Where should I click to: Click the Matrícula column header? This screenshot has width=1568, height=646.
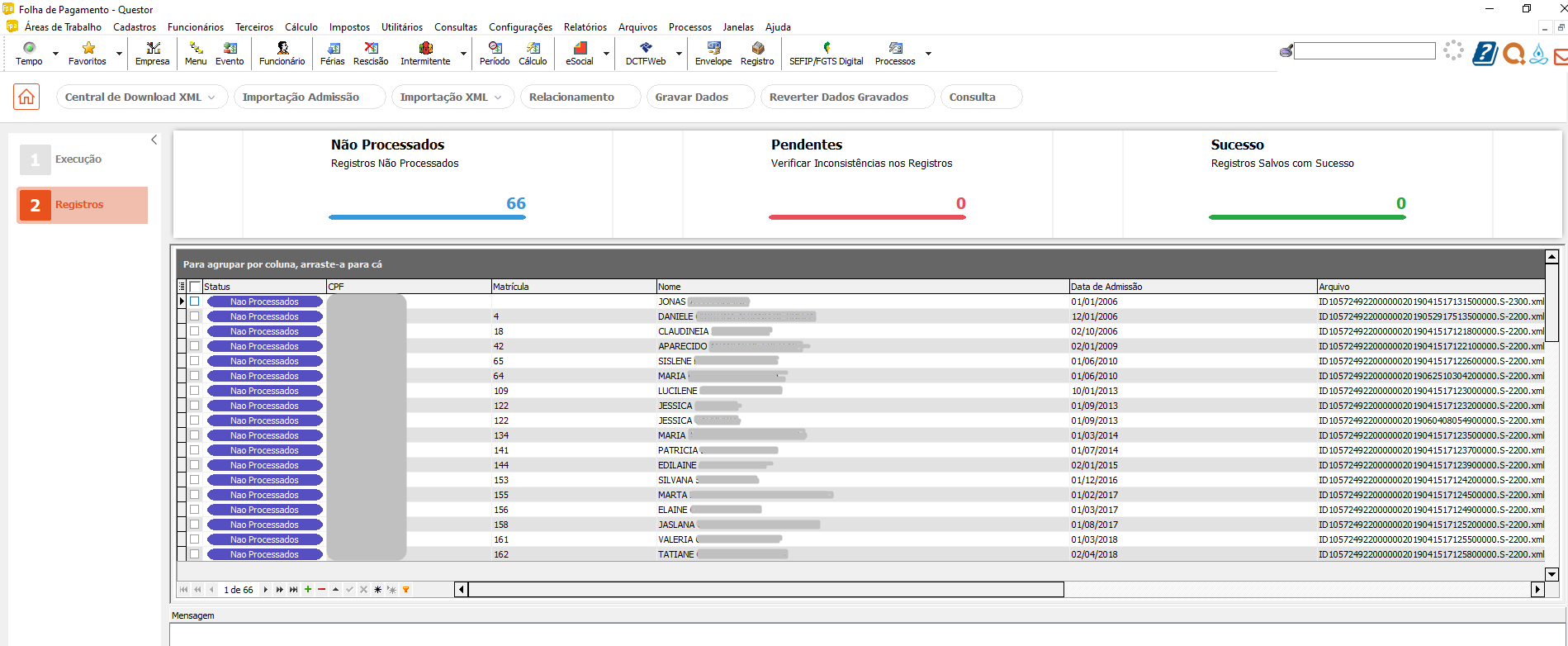tap(574, 287)
